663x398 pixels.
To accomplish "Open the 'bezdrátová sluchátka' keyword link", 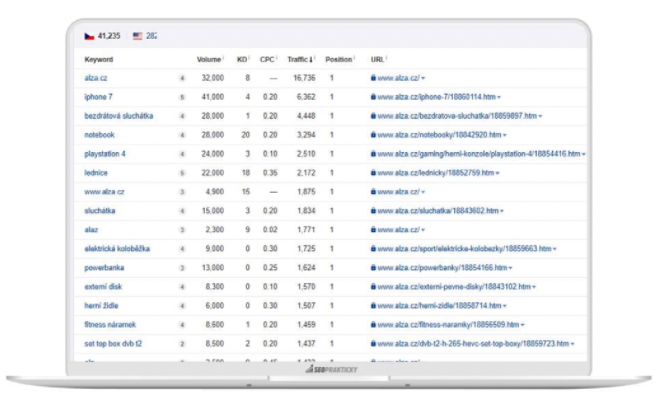I will pos(118,116).
